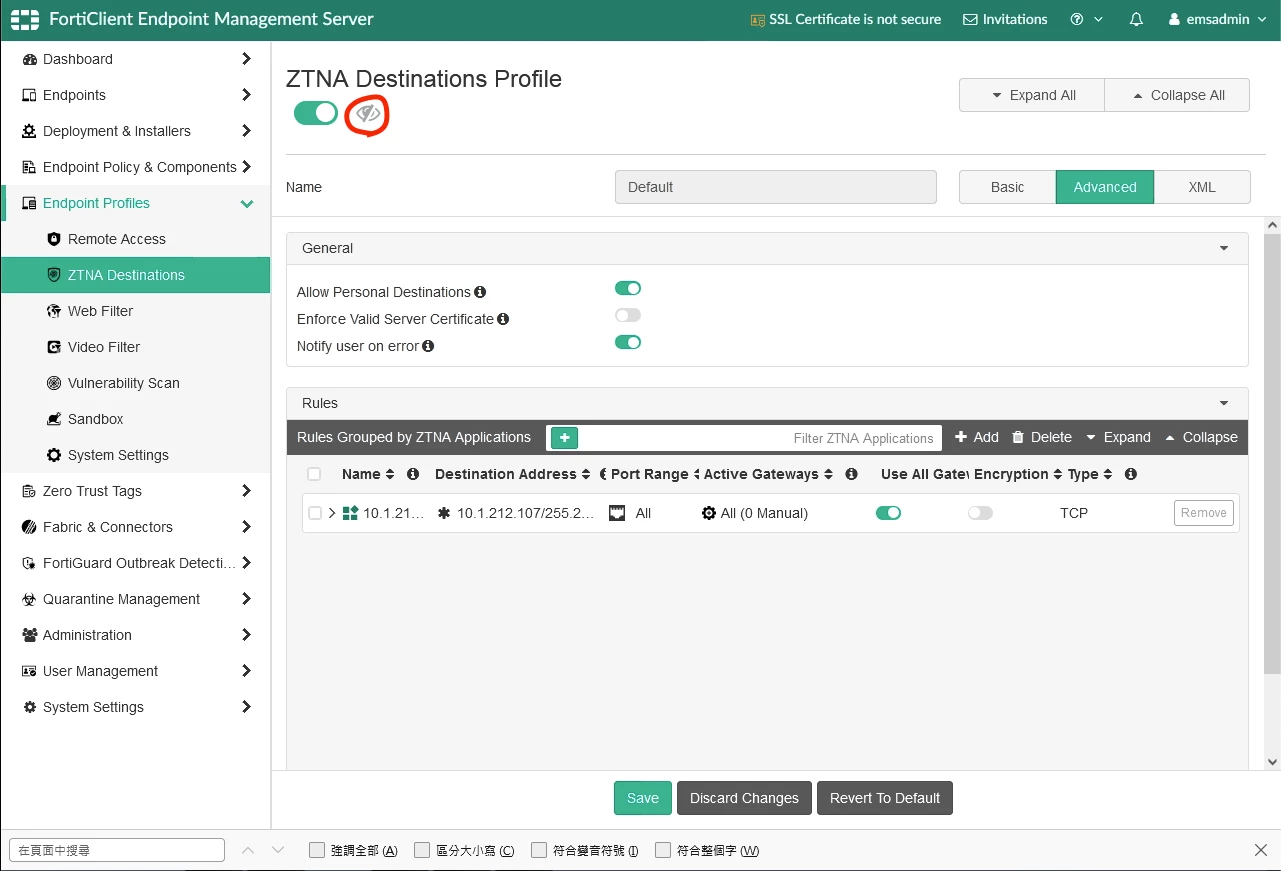
Task: Click Collapse All button
Action: point(1178,95)
